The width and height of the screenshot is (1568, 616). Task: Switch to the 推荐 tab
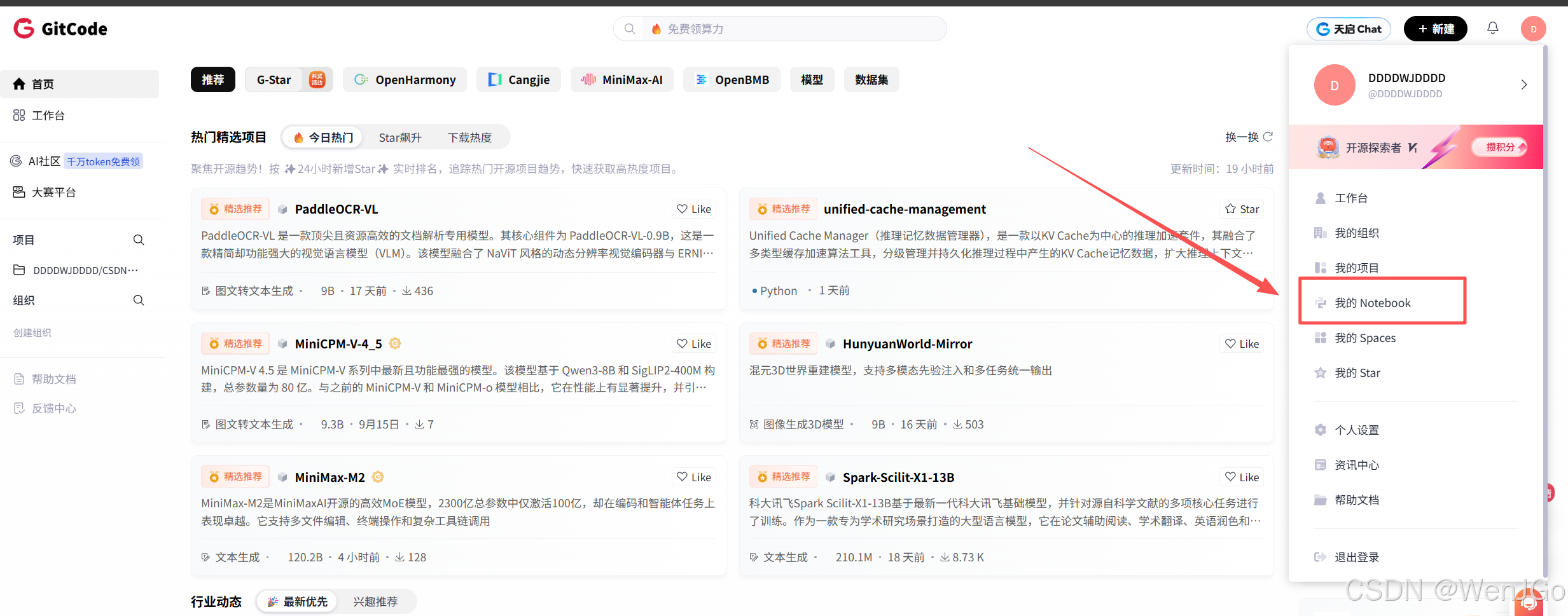[x=212, y=79]
